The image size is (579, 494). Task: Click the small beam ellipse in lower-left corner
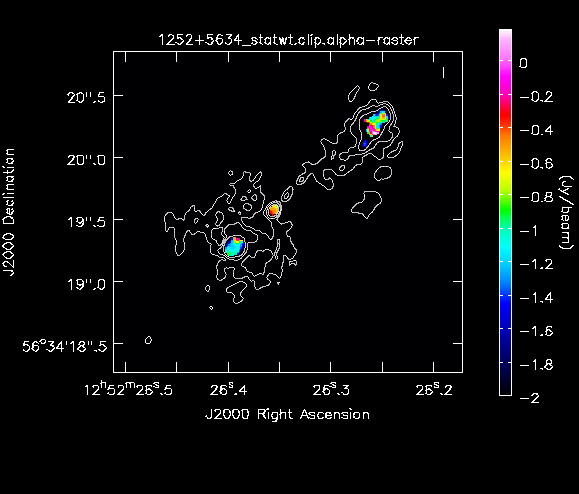(x=148, y=340)
